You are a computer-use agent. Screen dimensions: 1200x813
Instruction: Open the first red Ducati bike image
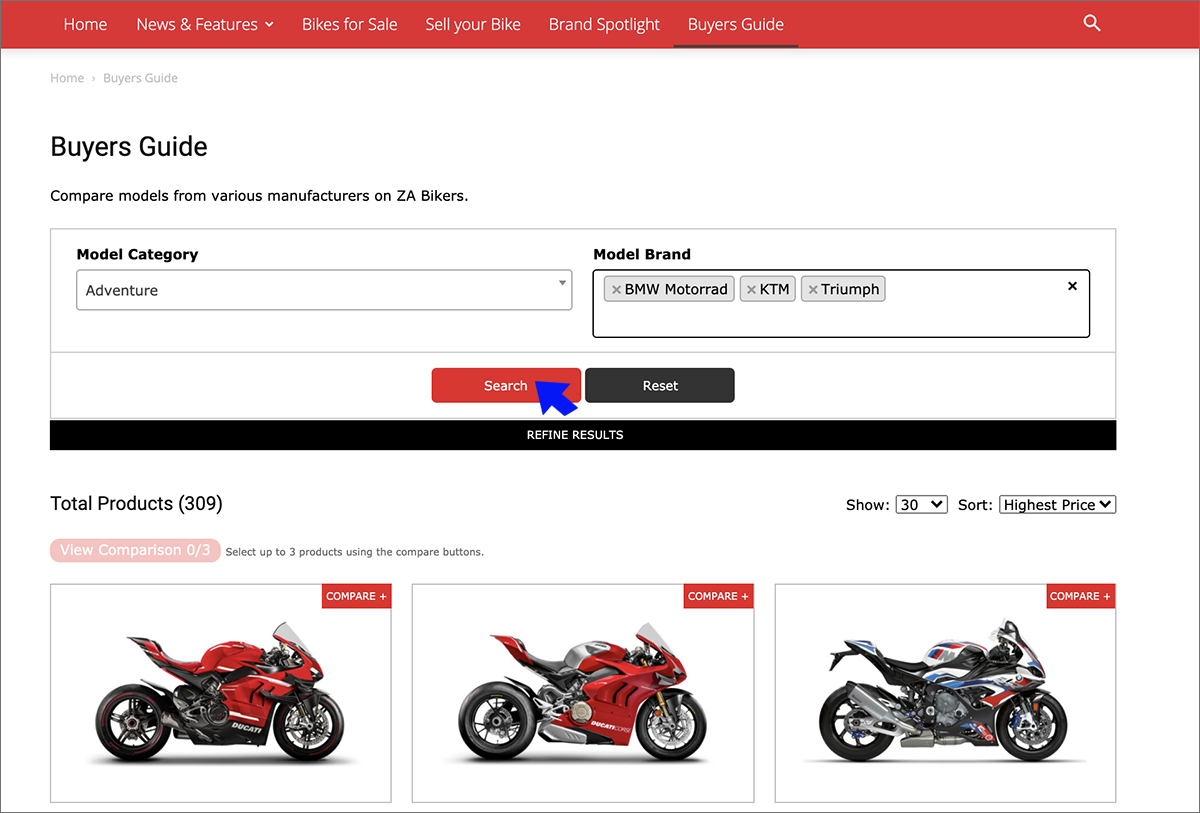coord(221,694)
